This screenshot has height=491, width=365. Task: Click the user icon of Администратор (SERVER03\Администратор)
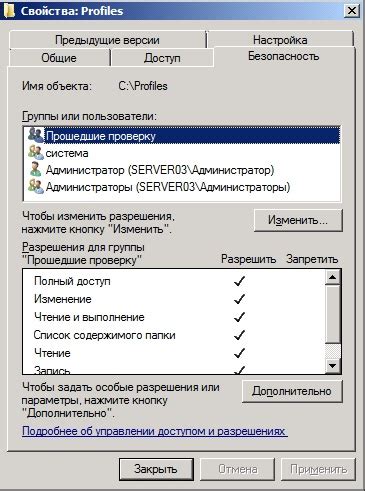[x=35, y=169]
